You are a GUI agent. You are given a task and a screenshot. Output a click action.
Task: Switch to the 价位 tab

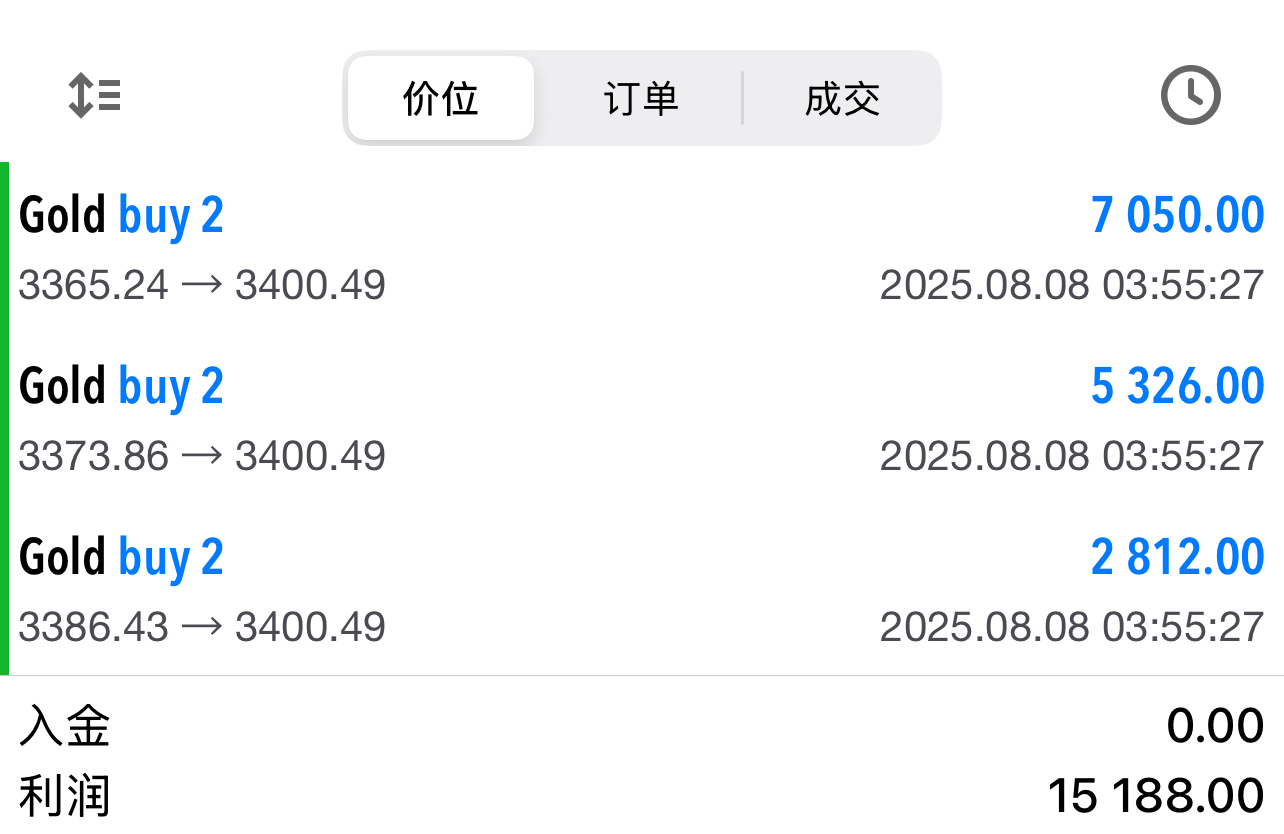[441, 98]
